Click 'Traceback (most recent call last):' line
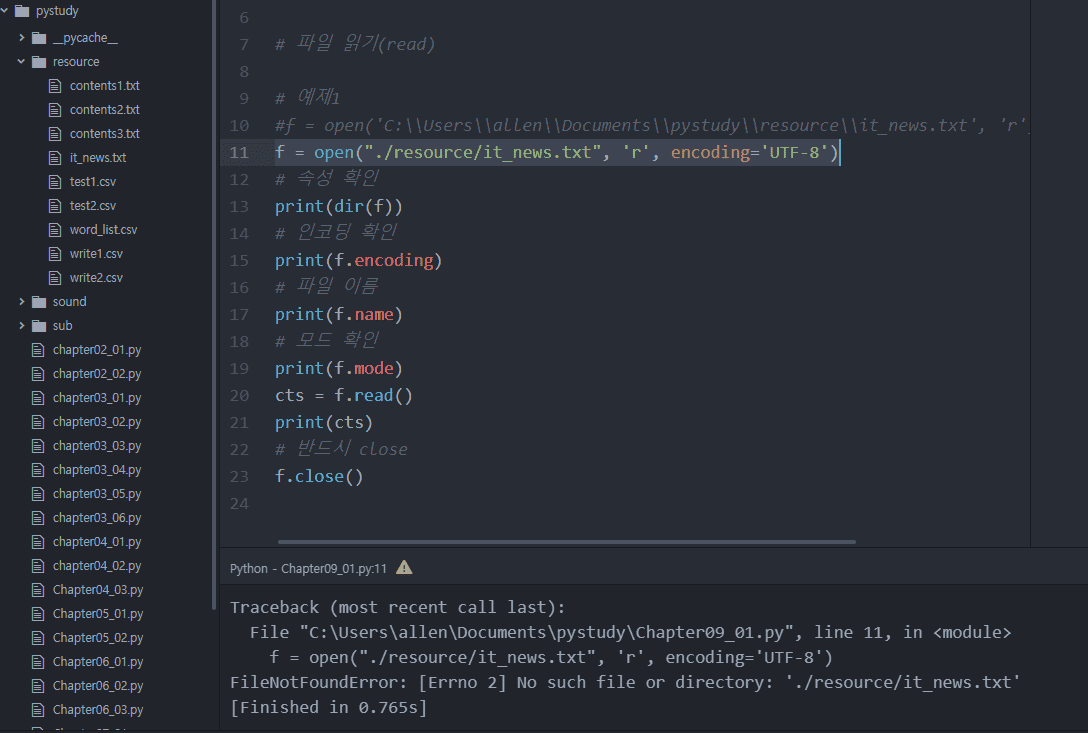Viewport: 1088px width, 733px height. pos(398,607)
